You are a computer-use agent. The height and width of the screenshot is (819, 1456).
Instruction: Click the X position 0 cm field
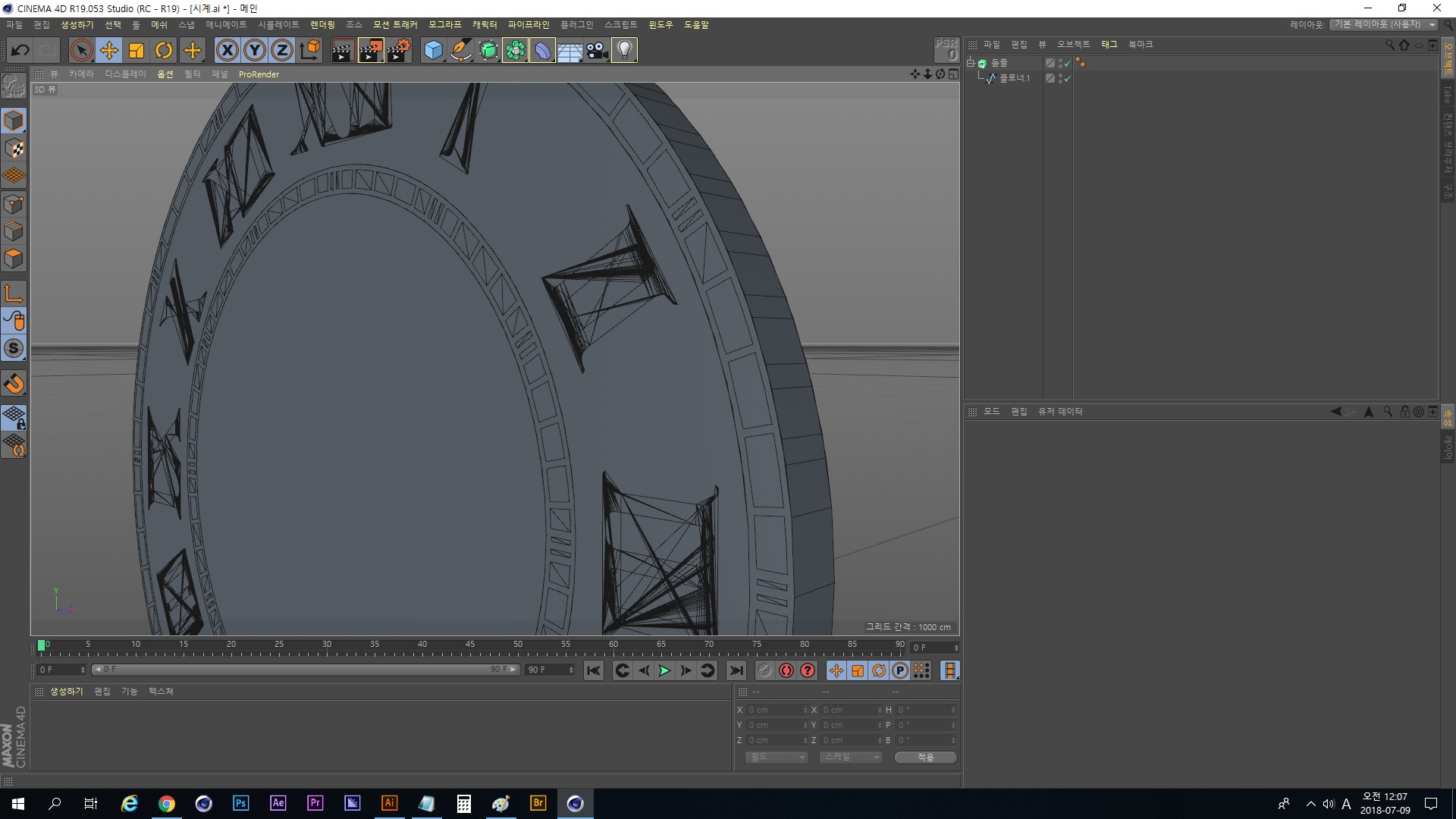point(777,711)
